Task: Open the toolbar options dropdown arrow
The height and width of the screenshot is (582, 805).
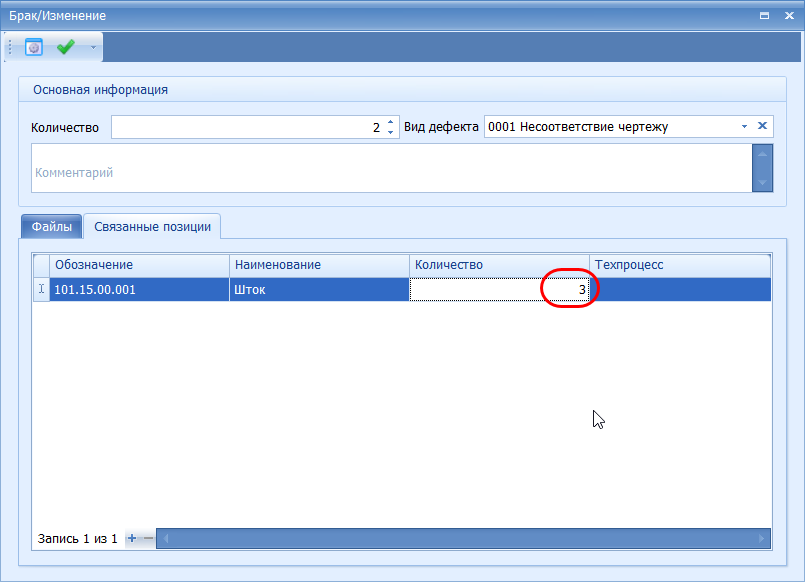Action: (x=93, y=47)
